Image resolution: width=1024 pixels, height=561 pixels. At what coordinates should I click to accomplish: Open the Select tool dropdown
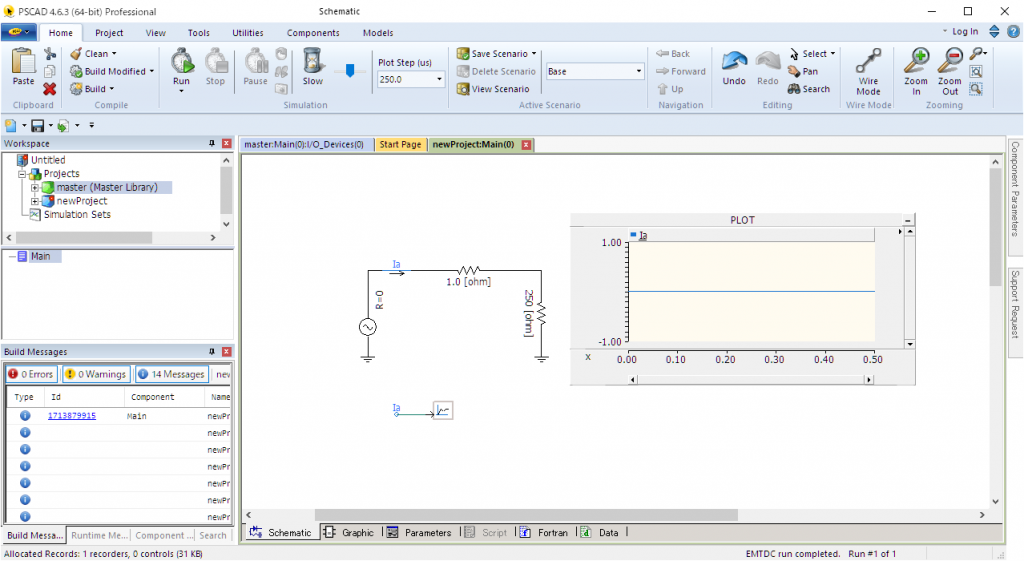pyautogui.click(x=833, y=54)
